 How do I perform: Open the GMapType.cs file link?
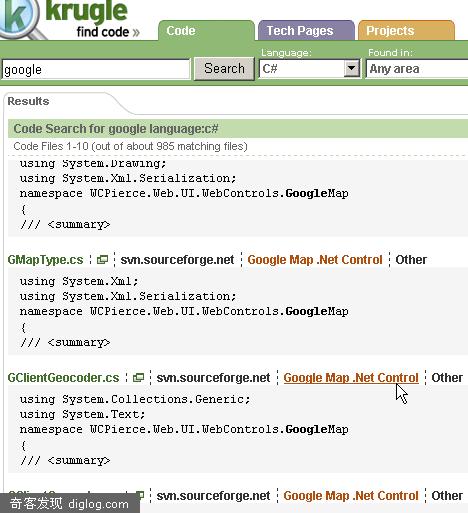(x=45, y=260)
